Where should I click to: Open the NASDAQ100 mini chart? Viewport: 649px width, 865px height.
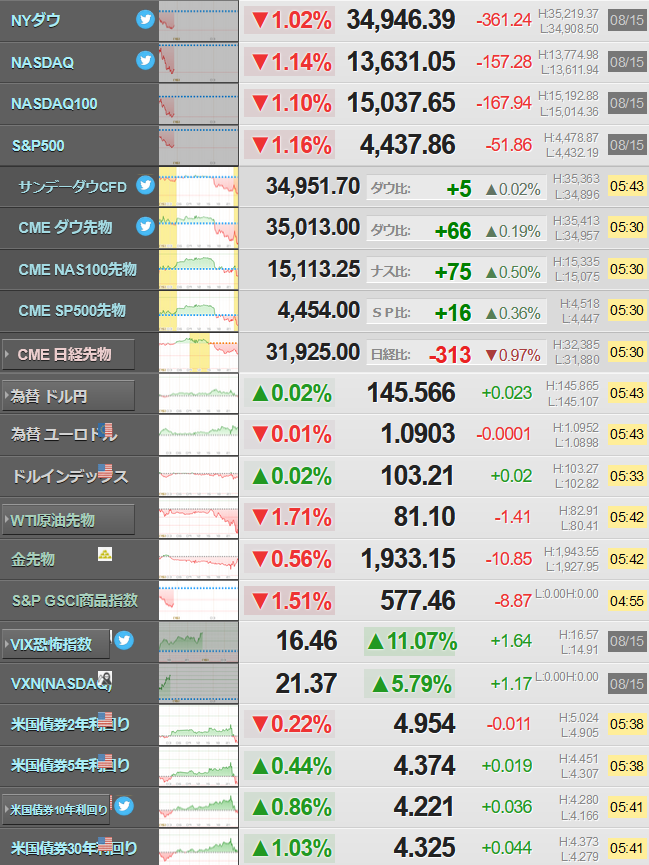199,104
